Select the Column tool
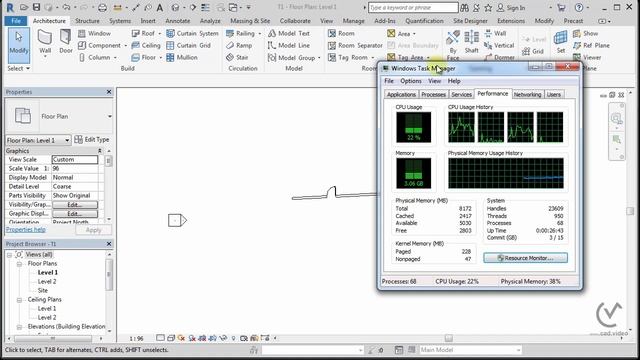640x360 pixels. tap(97, 58)
